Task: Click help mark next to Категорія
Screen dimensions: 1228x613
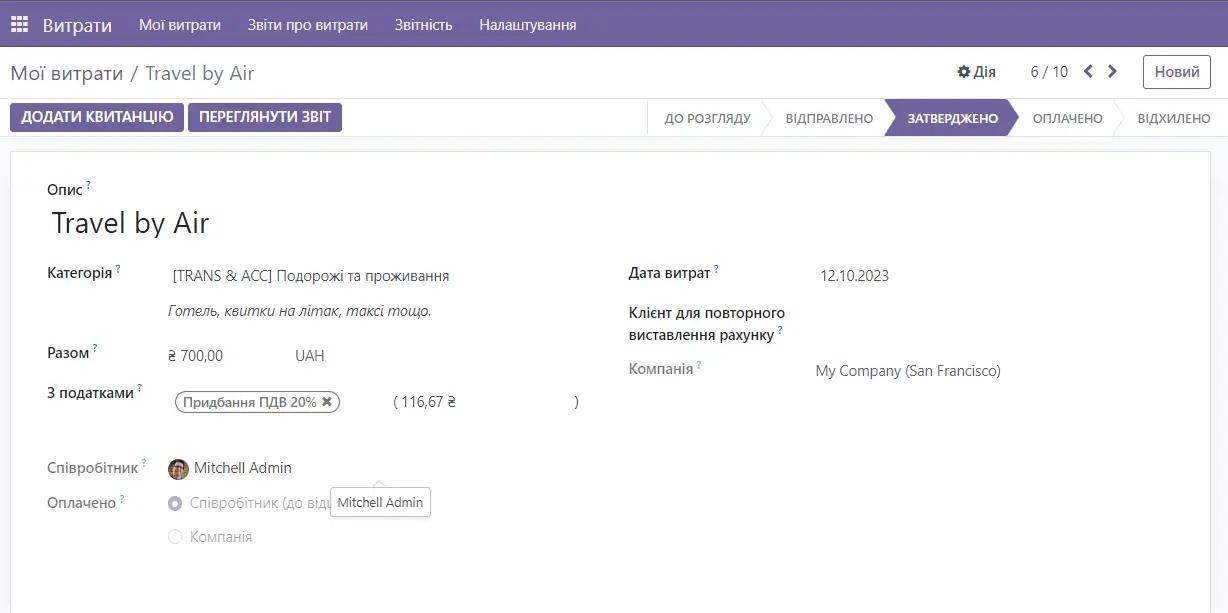Action: click(x=118, y=268)
